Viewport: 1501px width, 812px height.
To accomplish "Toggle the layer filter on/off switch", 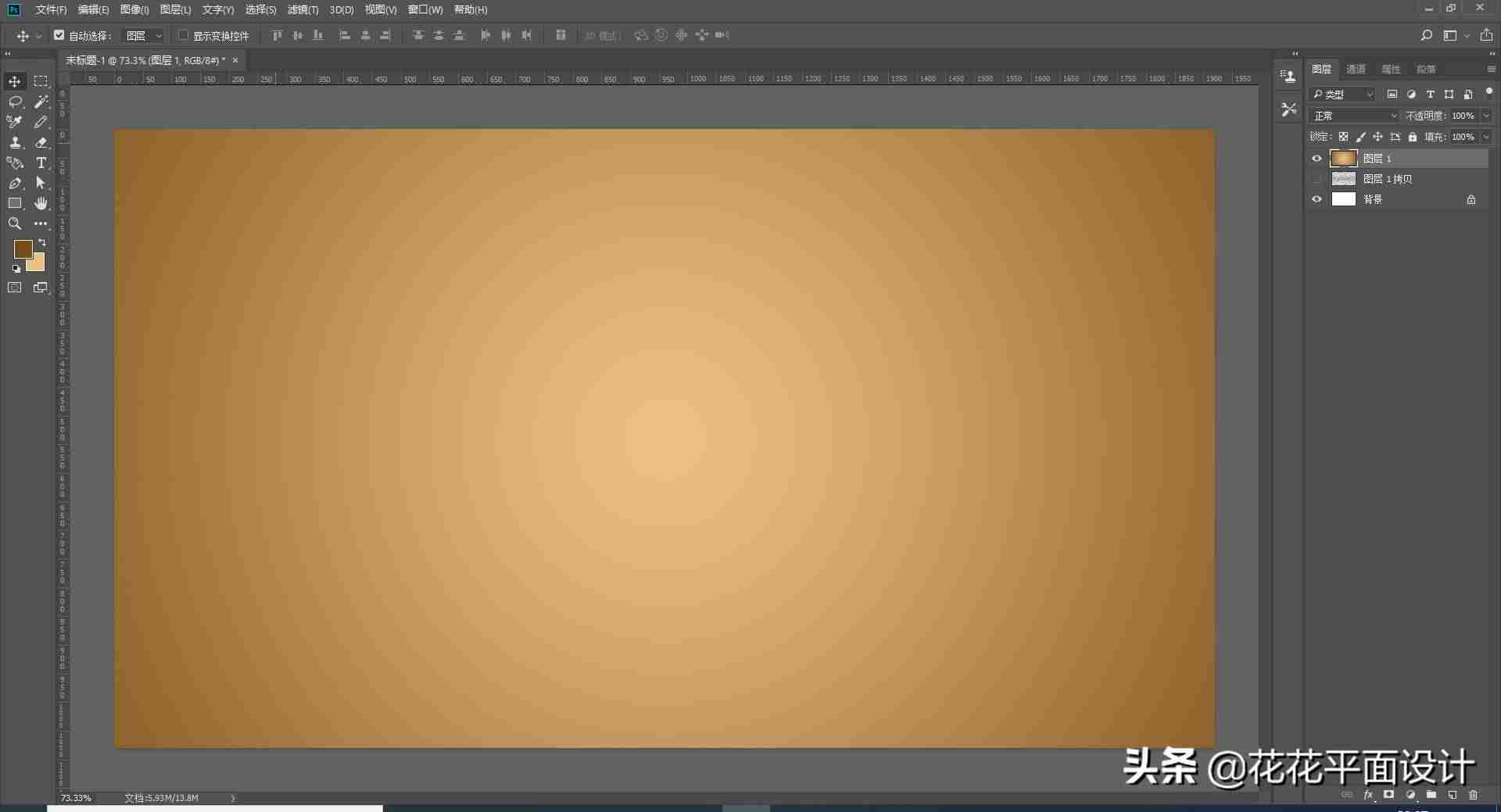I will tap(1489, 92).
